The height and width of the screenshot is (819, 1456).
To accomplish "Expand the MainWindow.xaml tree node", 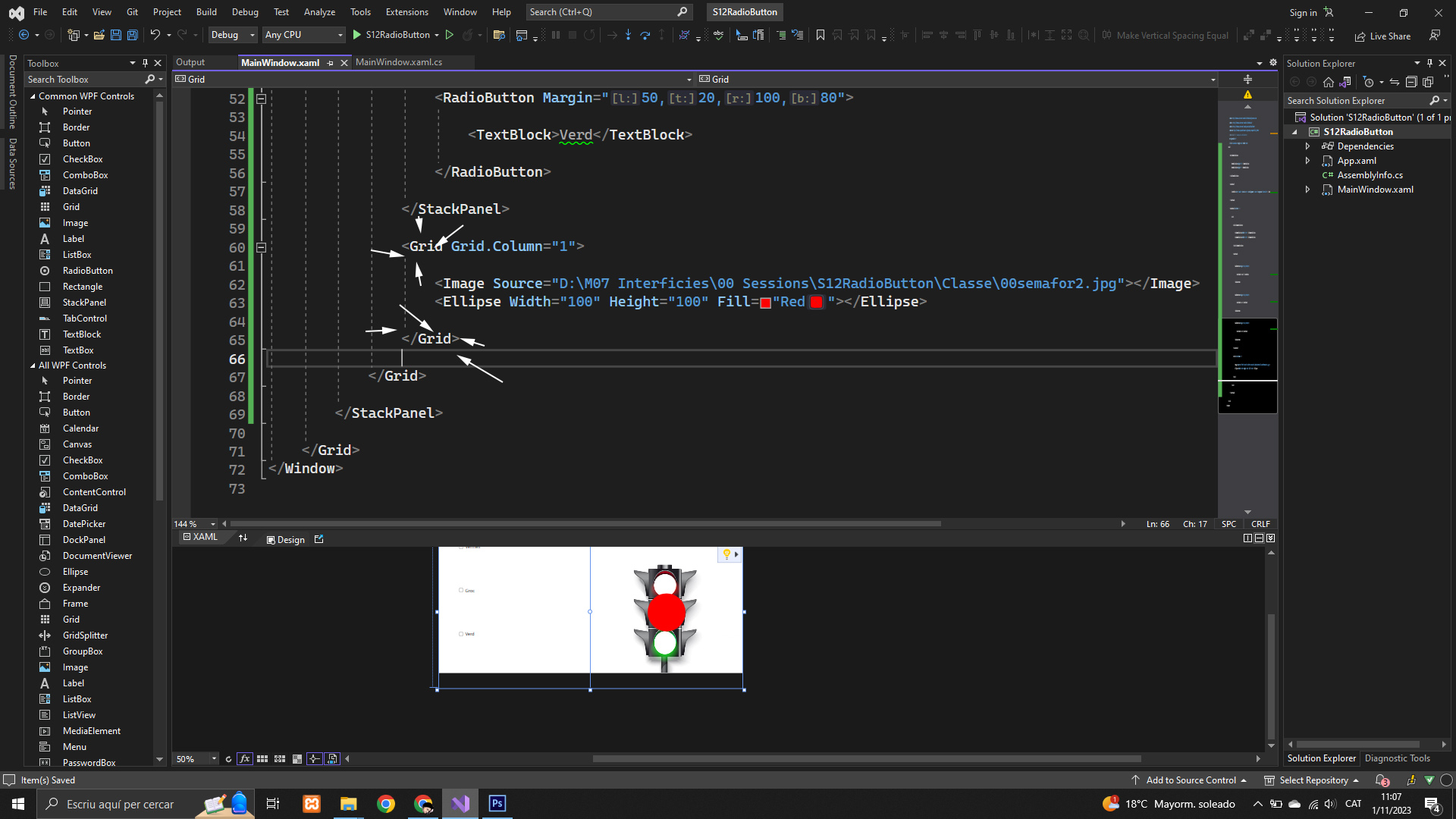I will (x=1307, y=190).
